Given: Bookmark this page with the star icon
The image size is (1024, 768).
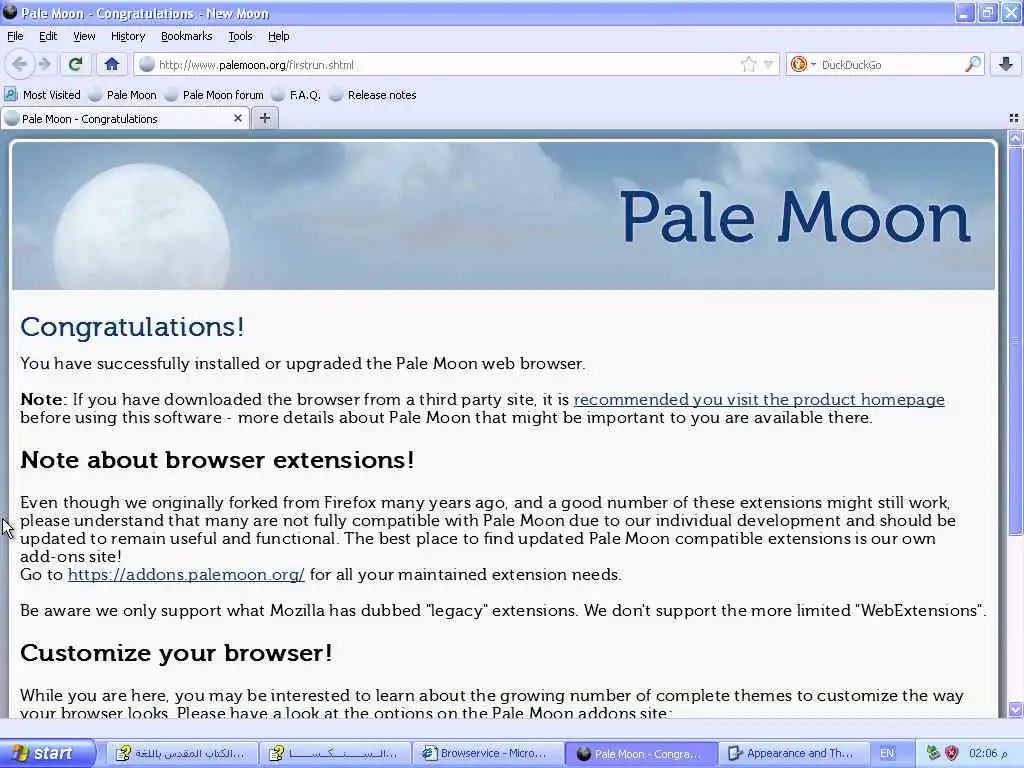Looking at the screenshot, I should pyautogui.click(x=748, y=64).
